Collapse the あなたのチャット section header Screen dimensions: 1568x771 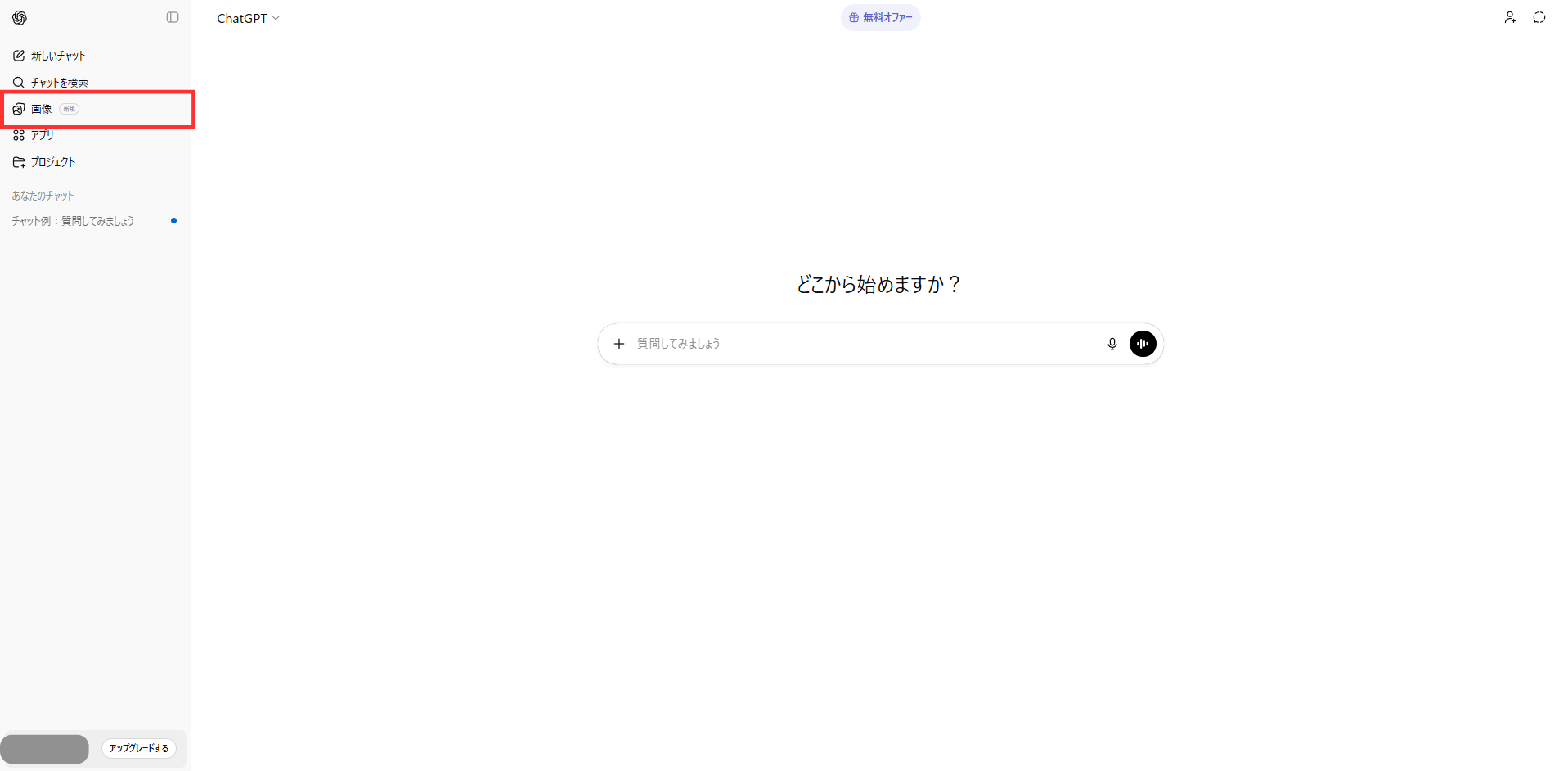coord(43,196)
